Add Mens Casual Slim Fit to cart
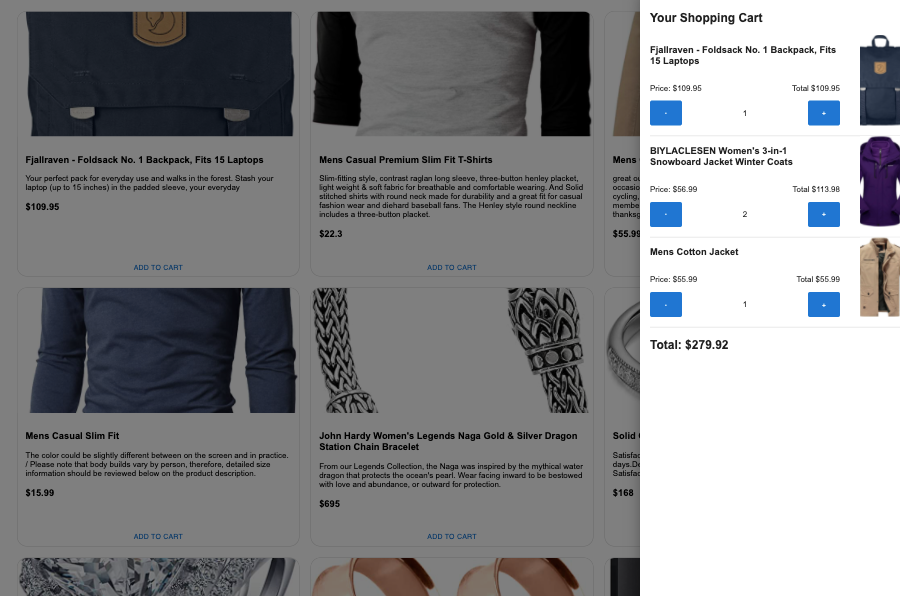Screen dimensions: 908x596 [x=157, y=536]
